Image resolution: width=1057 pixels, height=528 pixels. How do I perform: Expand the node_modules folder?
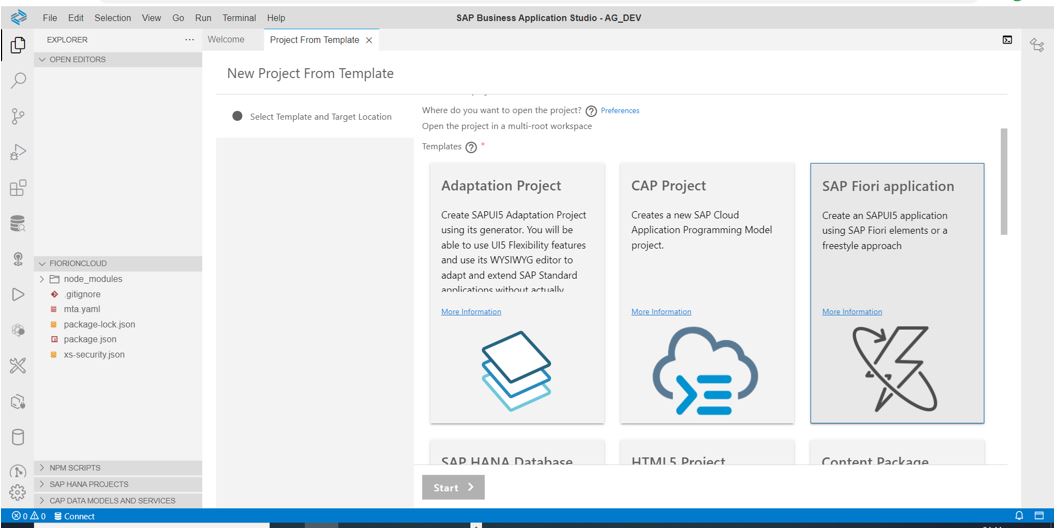(x=42, y=279)
